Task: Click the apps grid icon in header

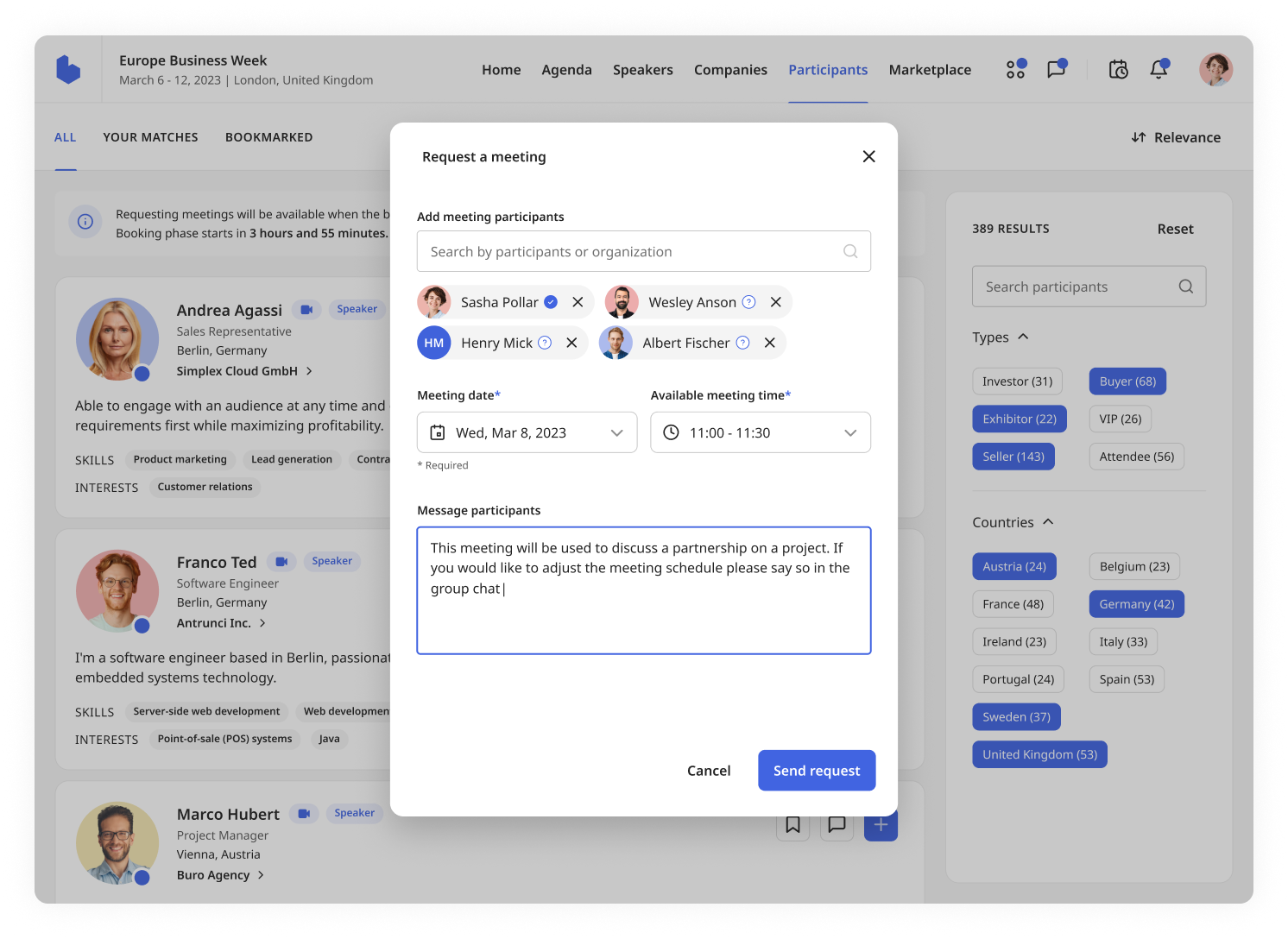Action: click(x=1016, y=70)
